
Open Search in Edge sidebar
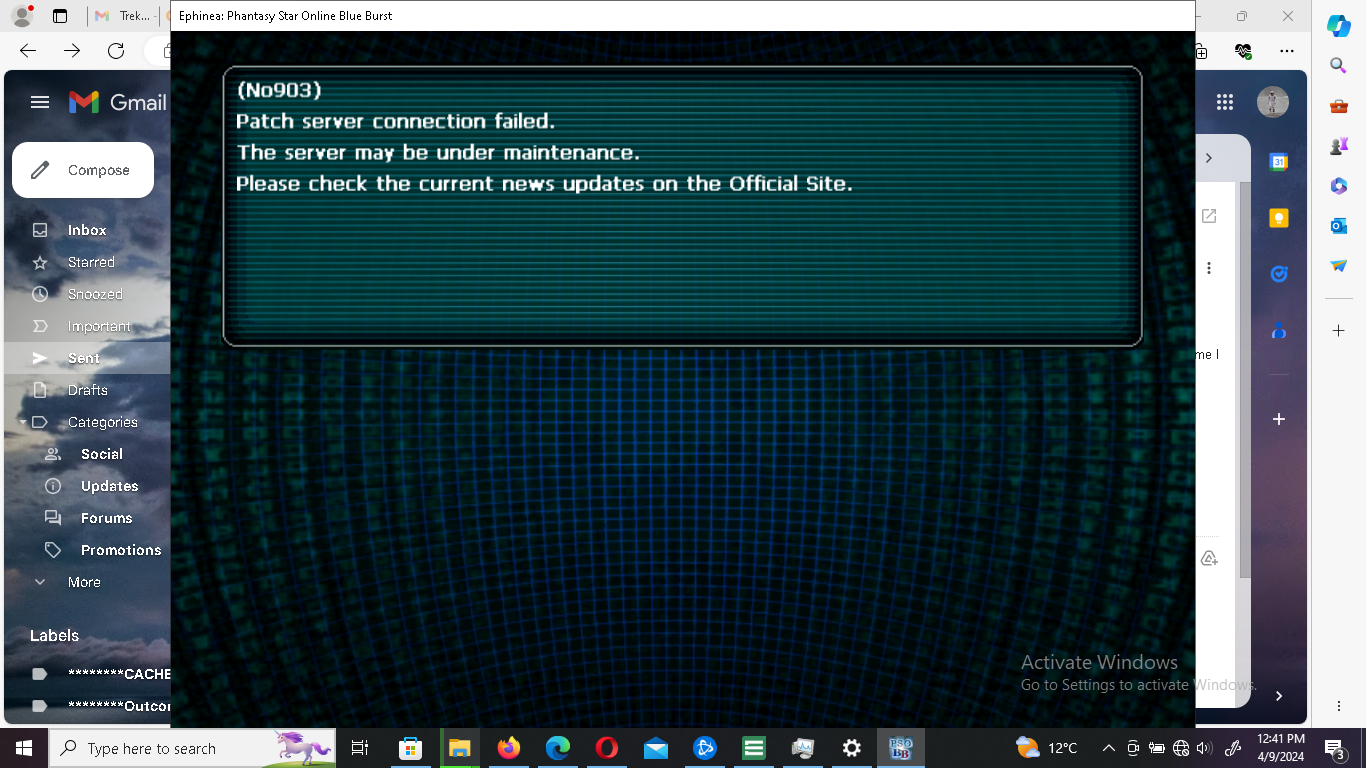pos(1338,66)
